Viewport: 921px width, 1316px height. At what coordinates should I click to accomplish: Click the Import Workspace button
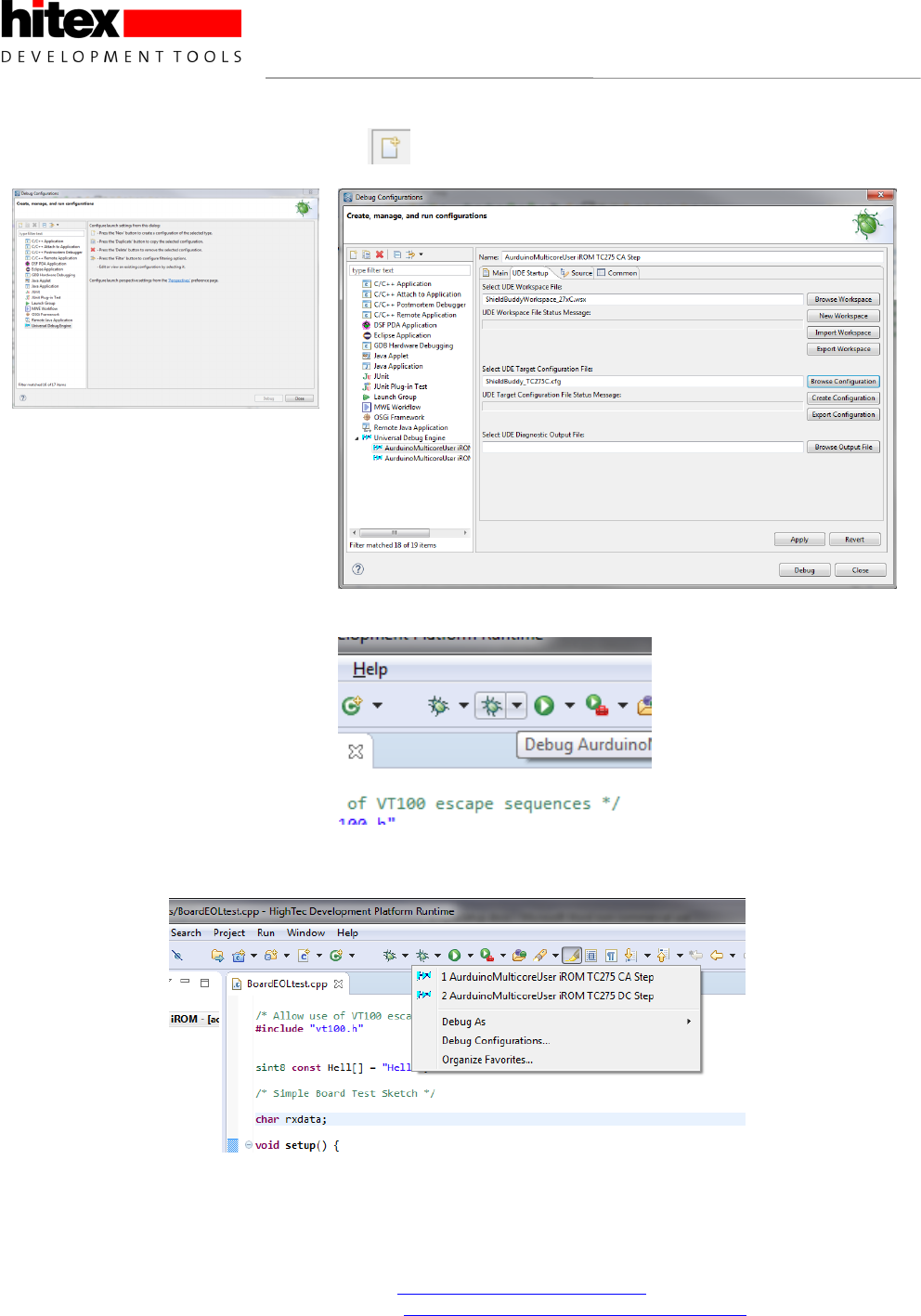(x=843, y=332)
